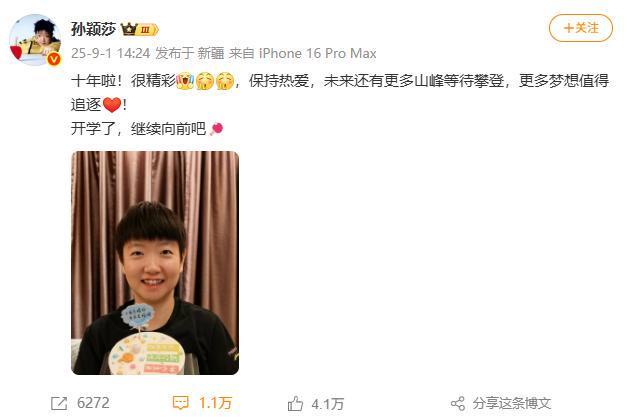Click the orange verified V badge
Image resolution: width=627 pixels, height=417 pixels.
coord(54,59)
